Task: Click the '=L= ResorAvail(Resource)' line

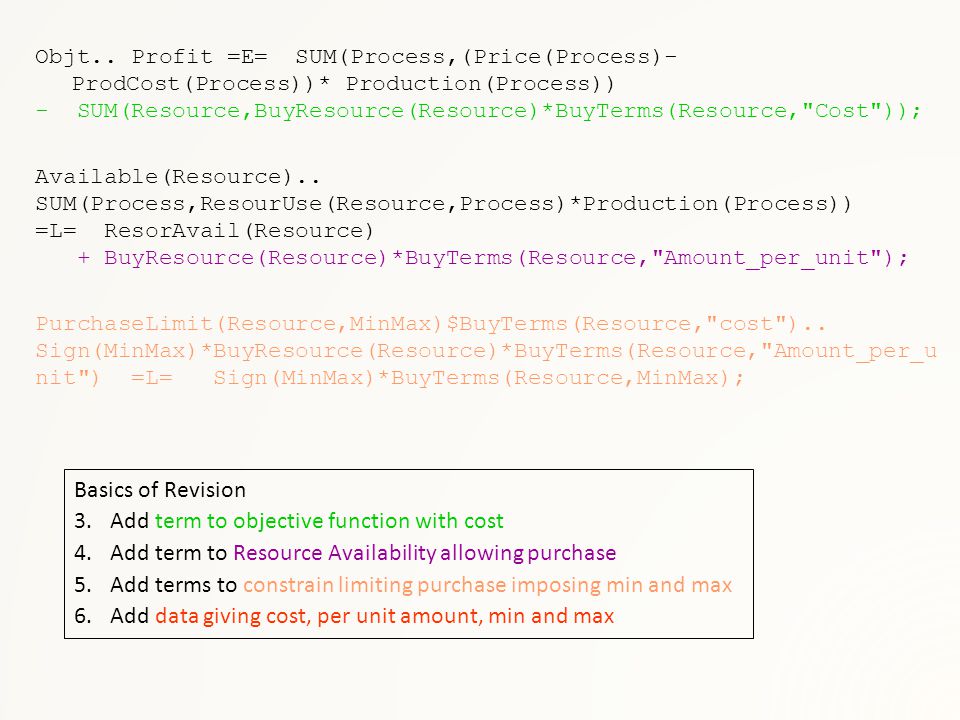Action: (x=204, y=231)
